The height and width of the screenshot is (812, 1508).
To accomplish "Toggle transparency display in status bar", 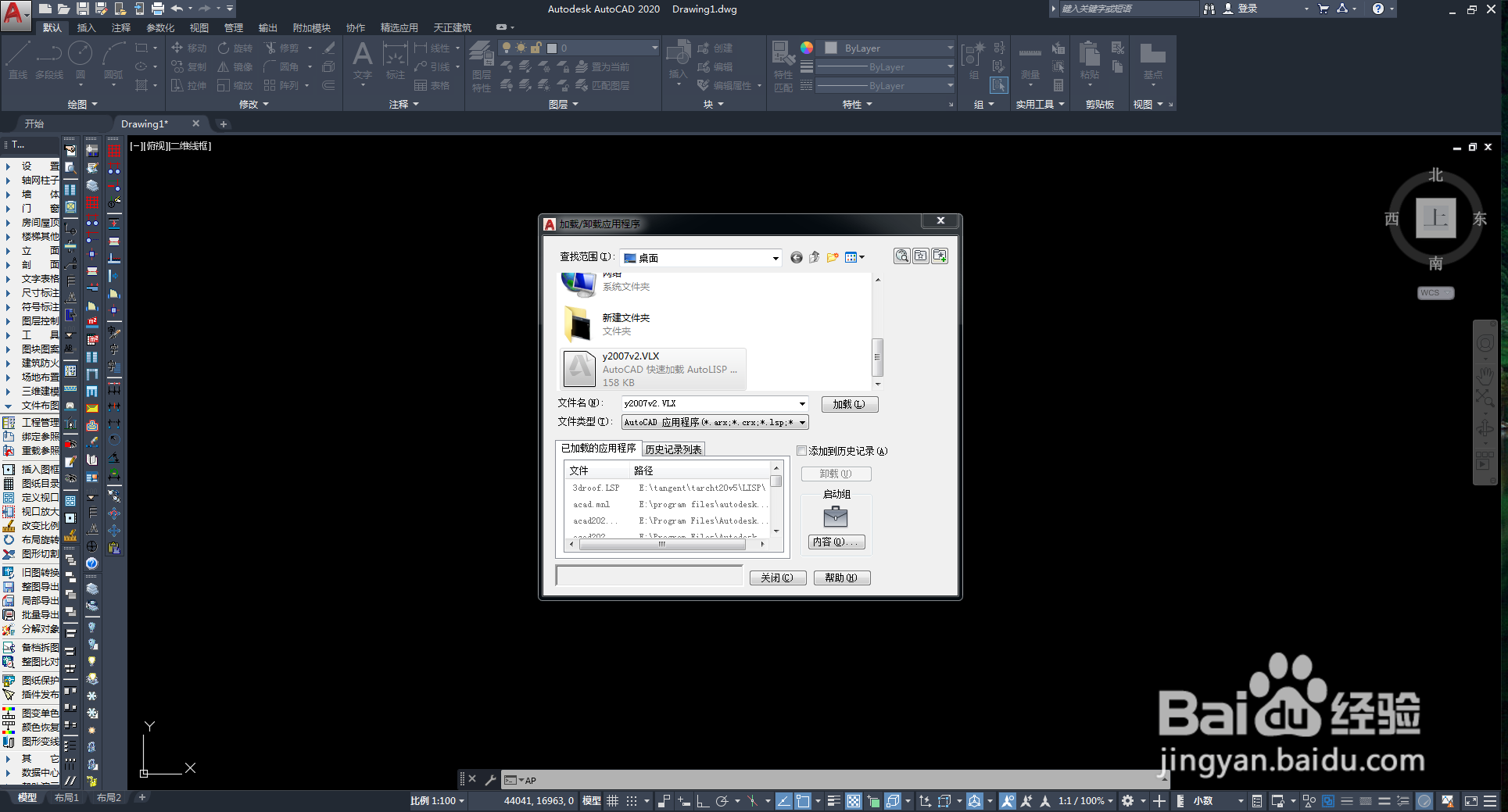I will point(854,800).
